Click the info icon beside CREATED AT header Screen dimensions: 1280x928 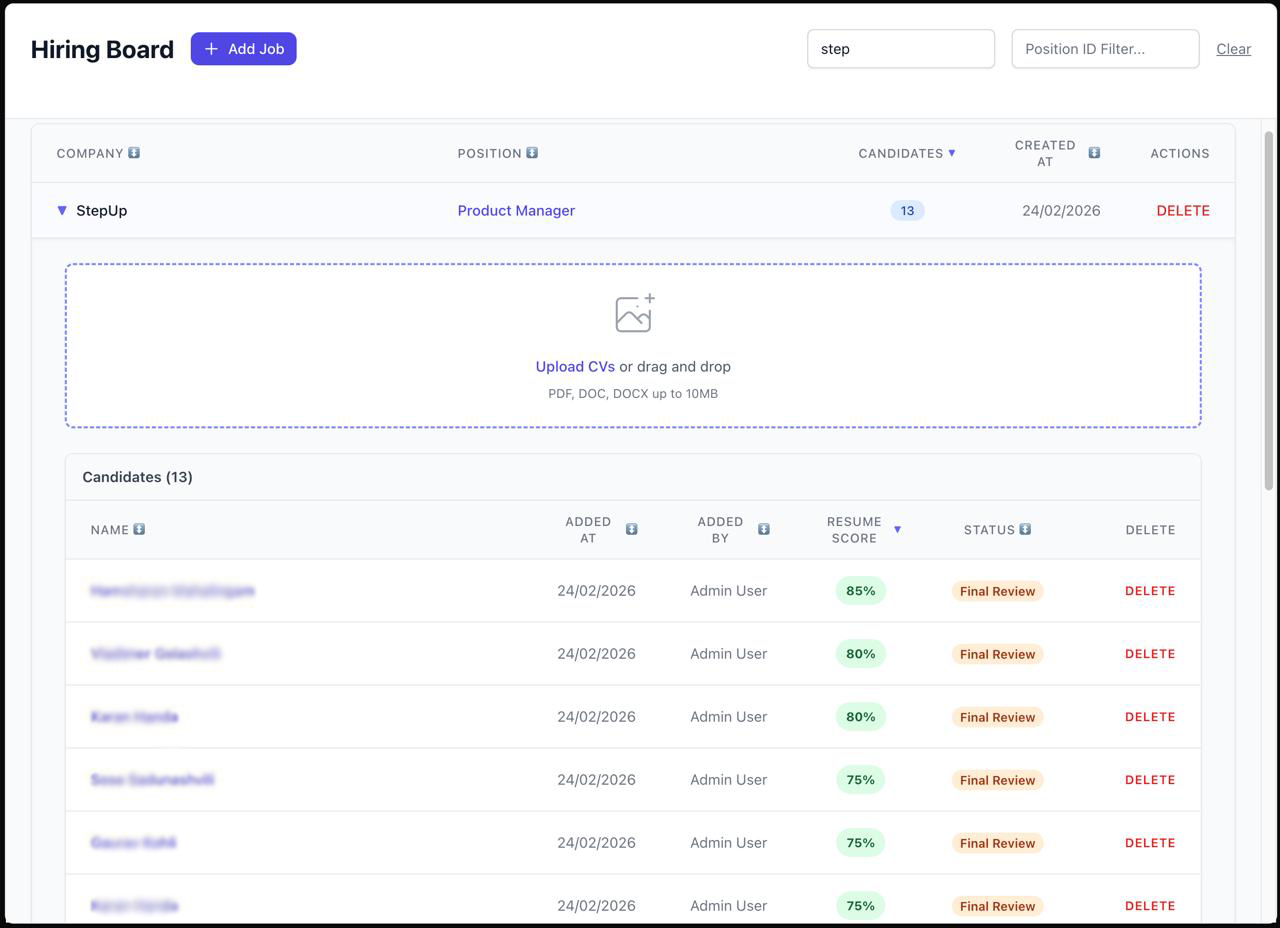(x=1094, y=153)
